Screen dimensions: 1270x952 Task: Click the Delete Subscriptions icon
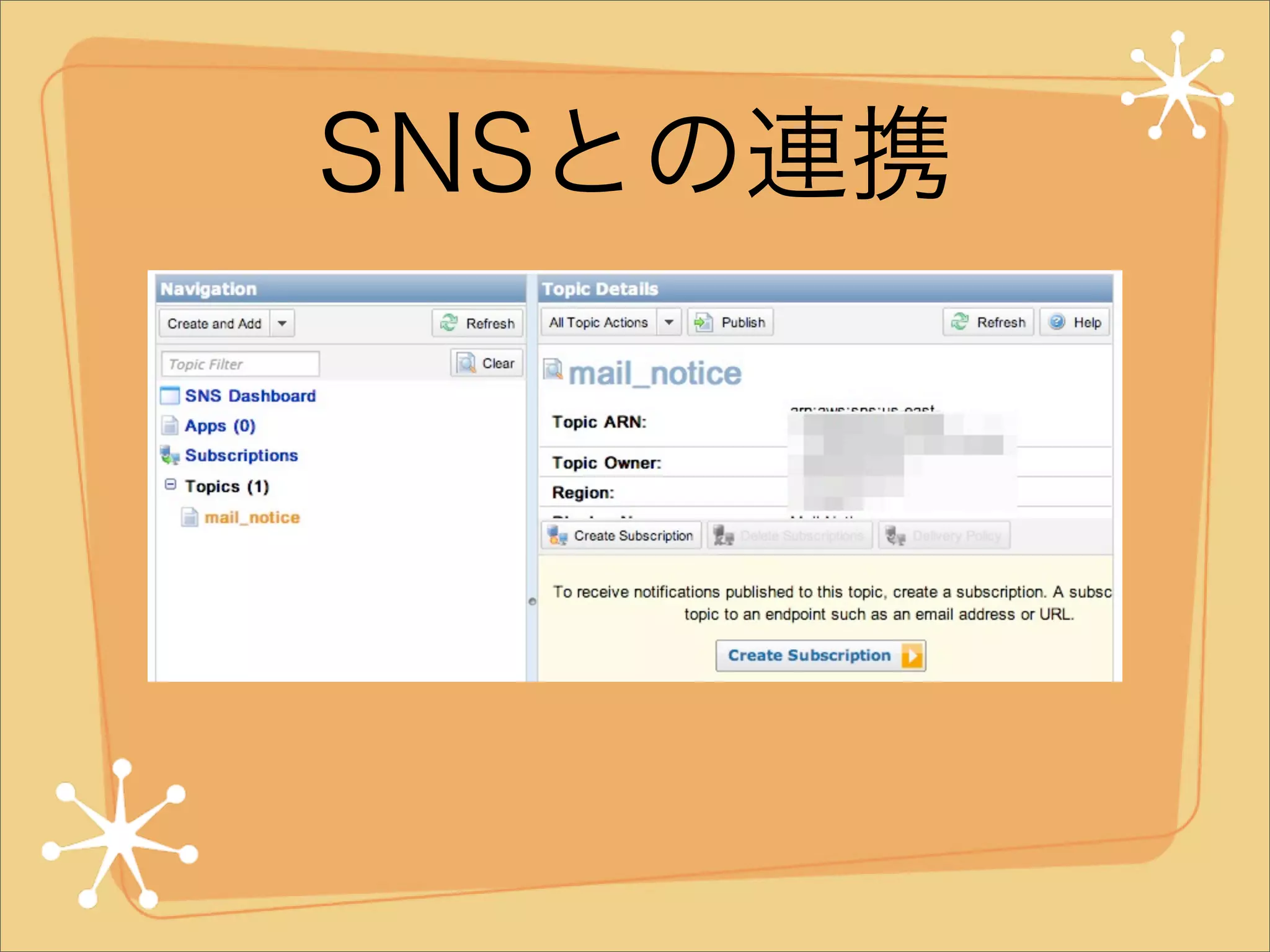pyautogui.click(x=724, y=535)
